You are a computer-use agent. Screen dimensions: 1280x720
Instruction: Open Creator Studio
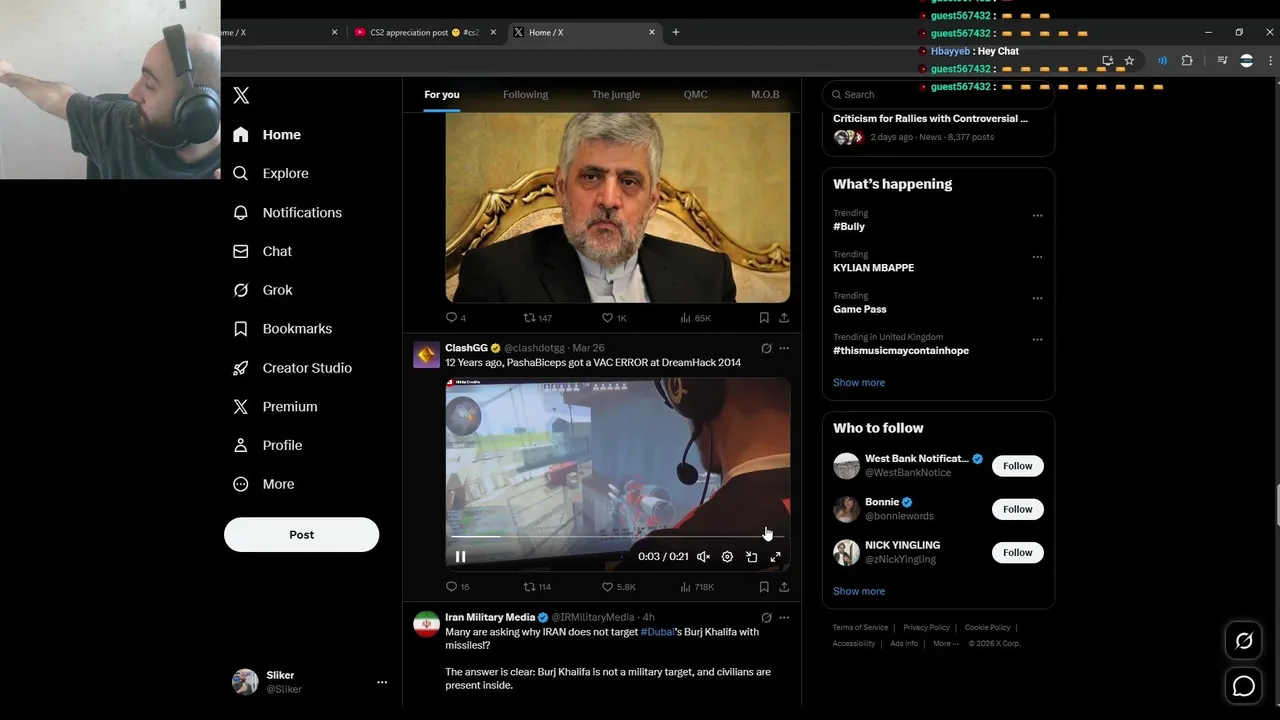point(292,368)
